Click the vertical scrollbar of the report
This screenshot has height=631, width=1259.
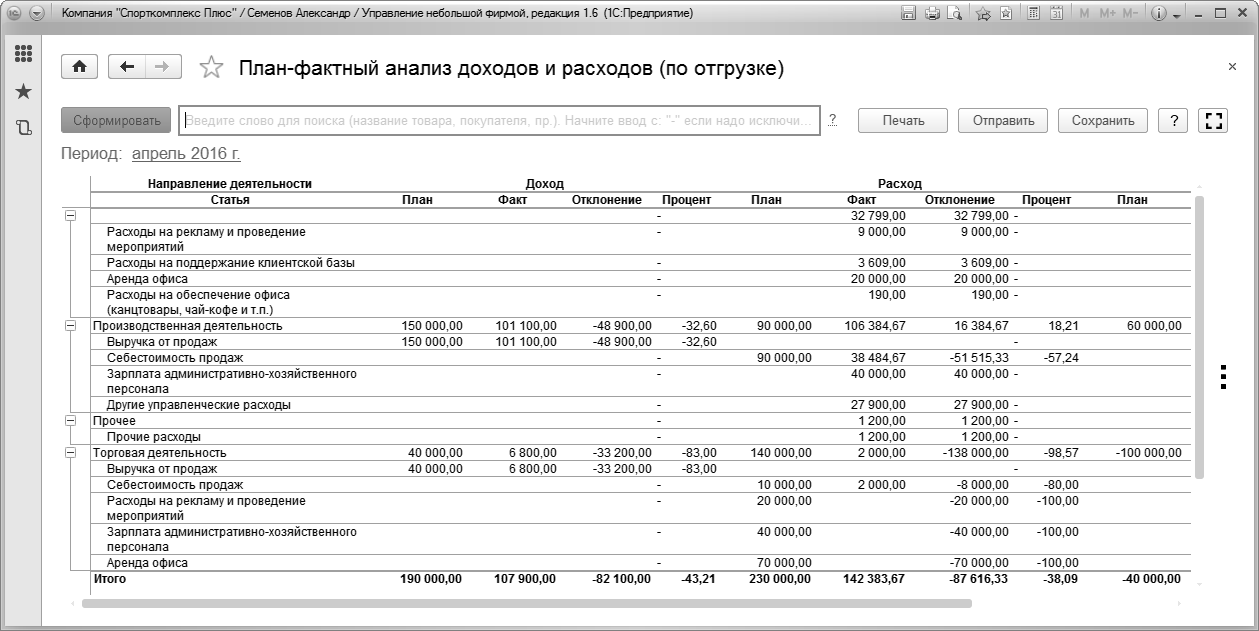pyautogui.click(x=1199, y=339)
